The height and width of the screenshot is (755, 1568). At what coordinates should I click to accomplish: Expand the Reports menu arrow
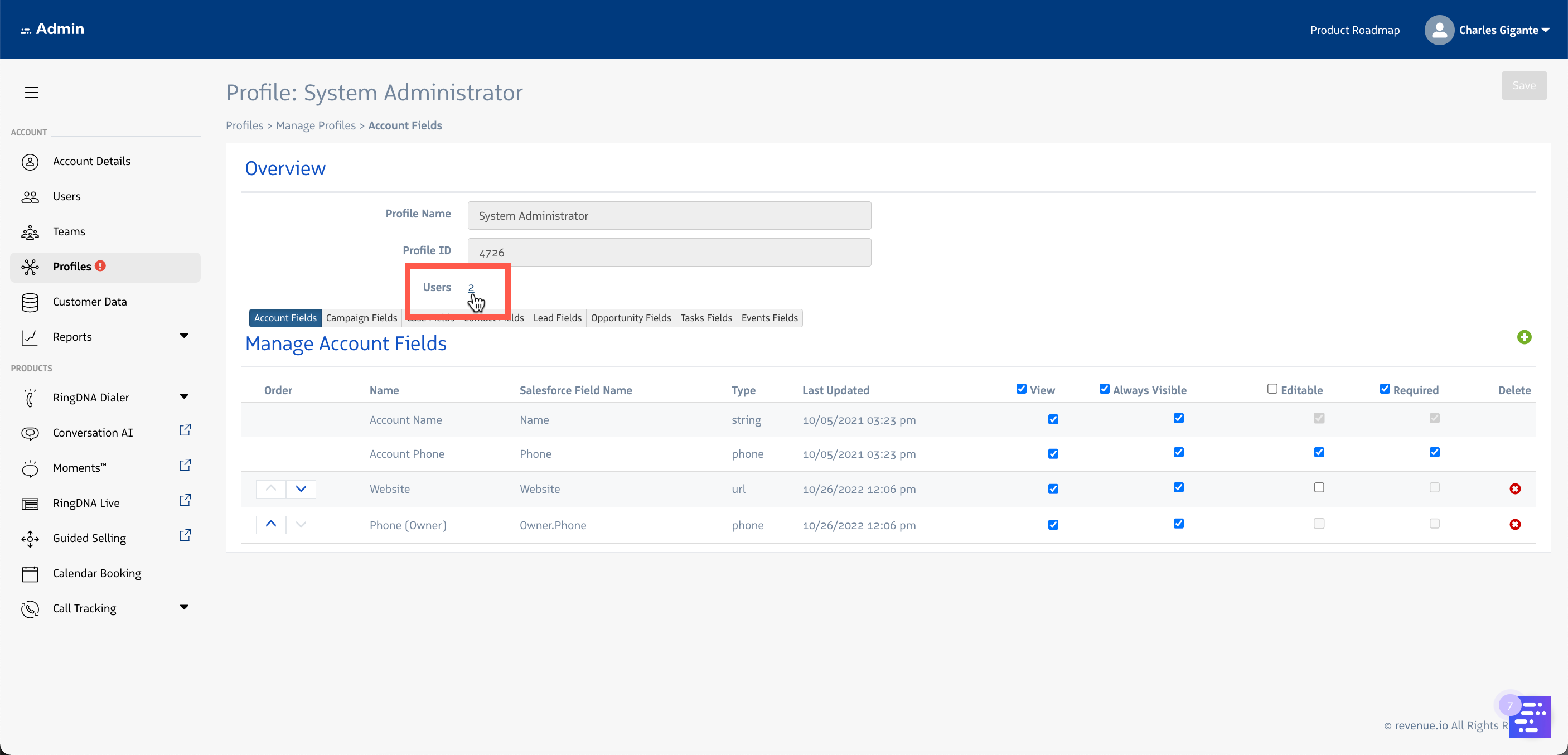pyautogui.click(x=184, y=336)
